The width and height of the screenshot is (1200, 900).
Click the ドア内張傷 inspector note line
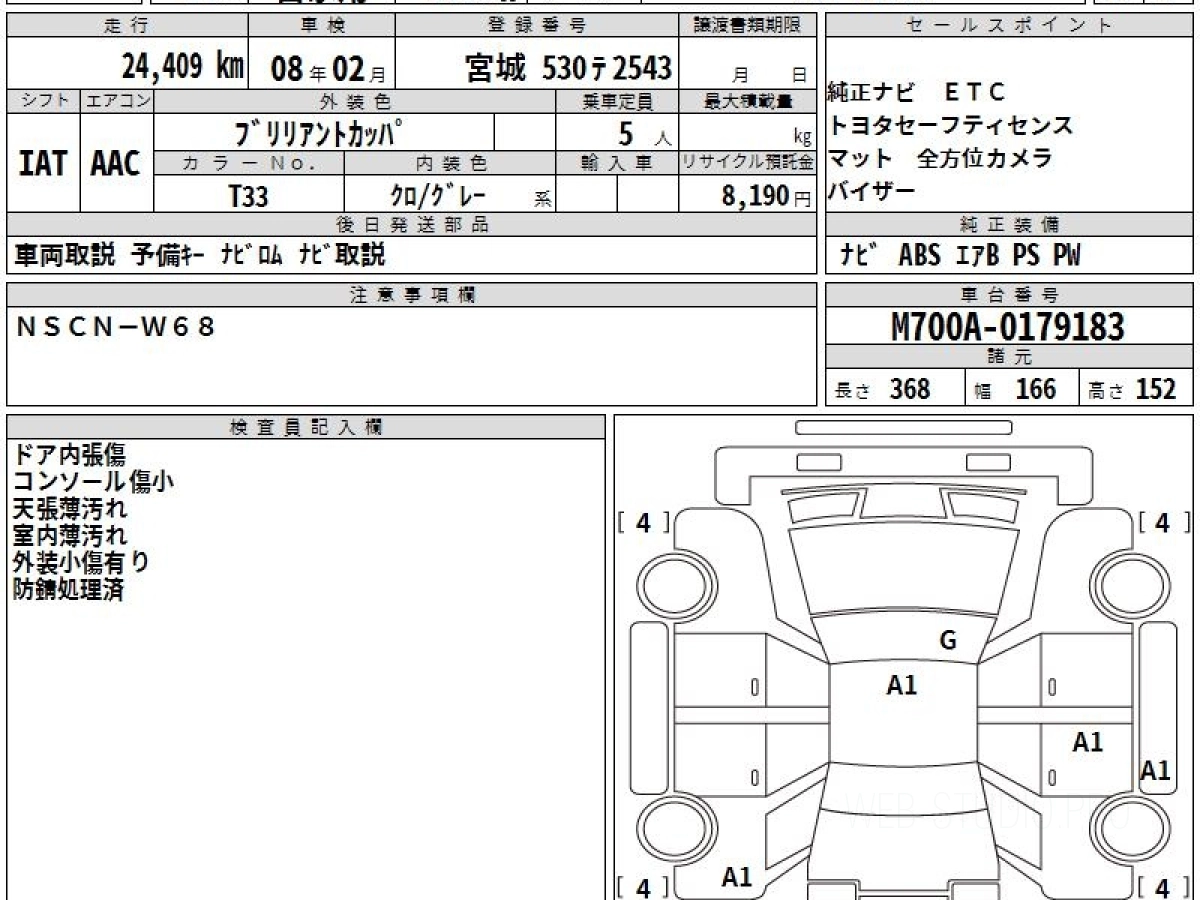click(x=68, y=455)
